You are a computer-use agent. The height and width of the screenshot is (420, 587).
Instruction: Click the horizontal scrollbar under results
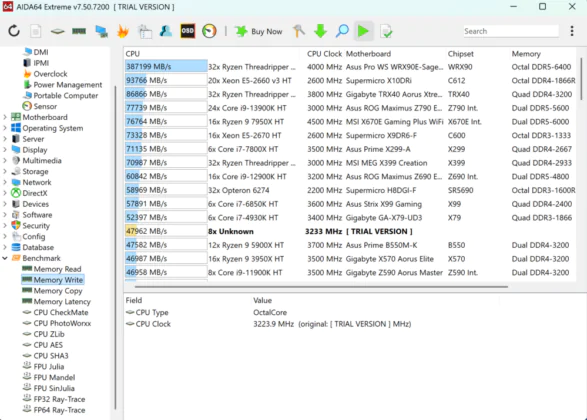pos(321,287)
